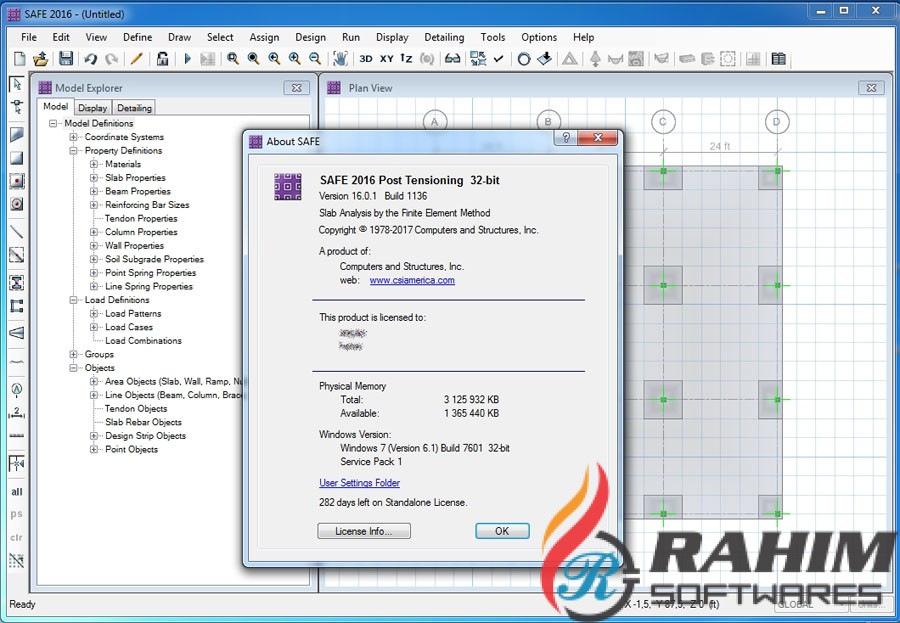Expand the Materials node
The height and width of the screenshot is (623, 900).
coord(94,164)
